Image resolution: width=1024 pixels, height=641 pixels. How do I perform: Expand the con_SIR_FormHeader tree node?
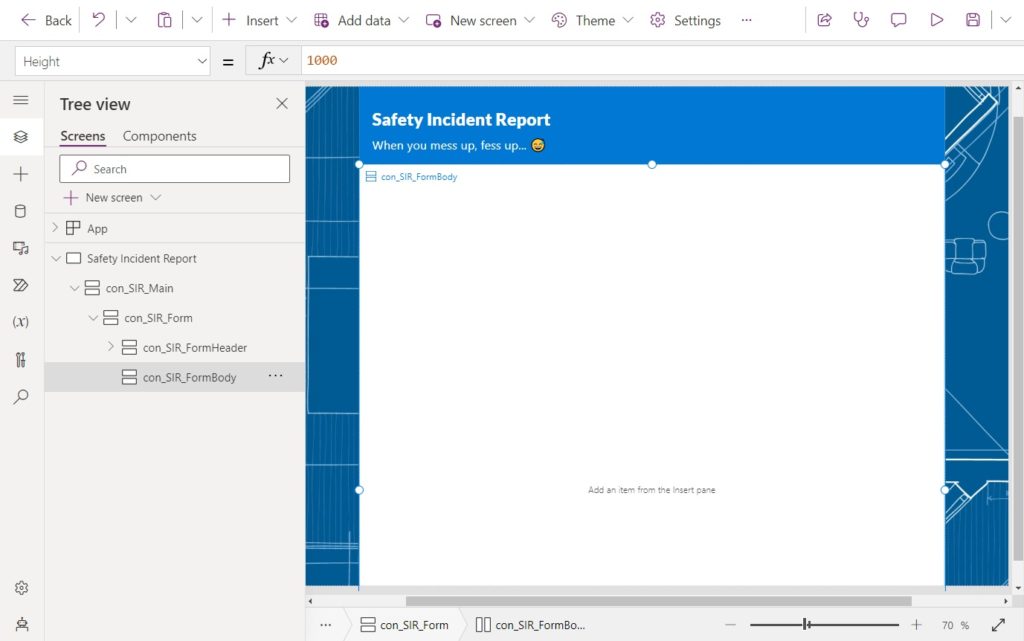(x=110, y=347)
